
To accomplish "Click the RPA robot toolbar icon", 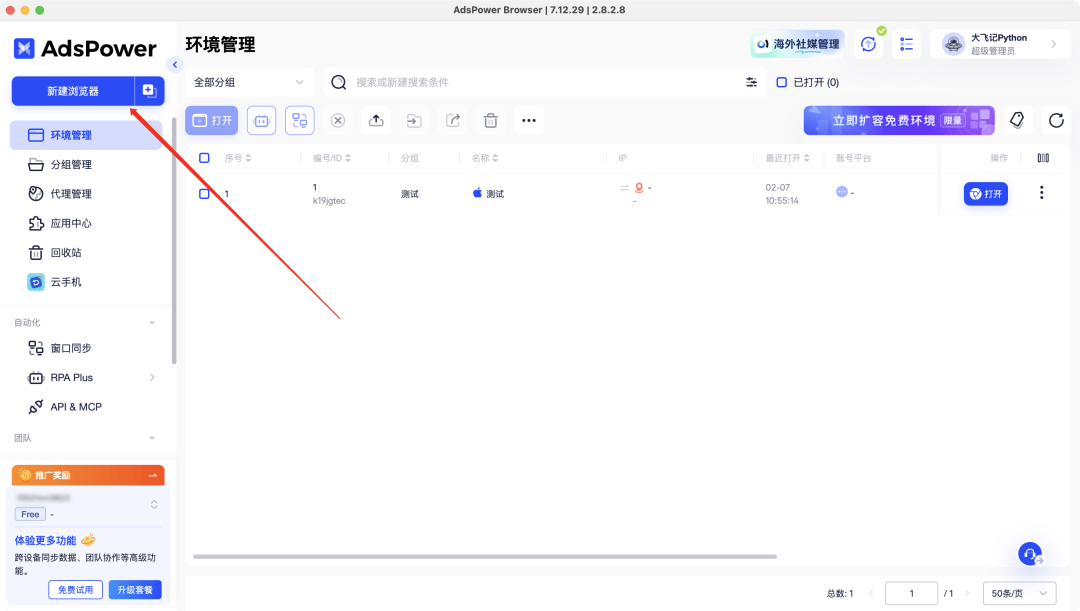I will (x=262, y=121).
